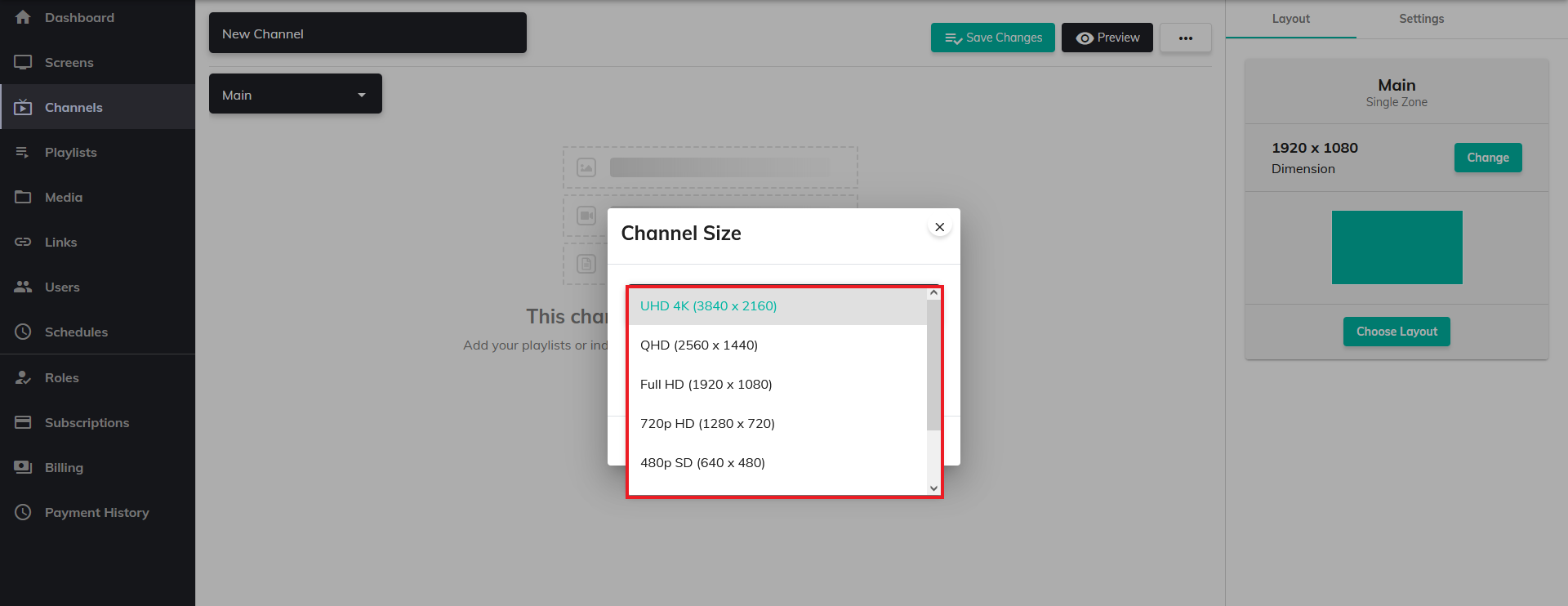Switch to the Settings tab
This screenshot has height=606, width=1568.
1421,19
